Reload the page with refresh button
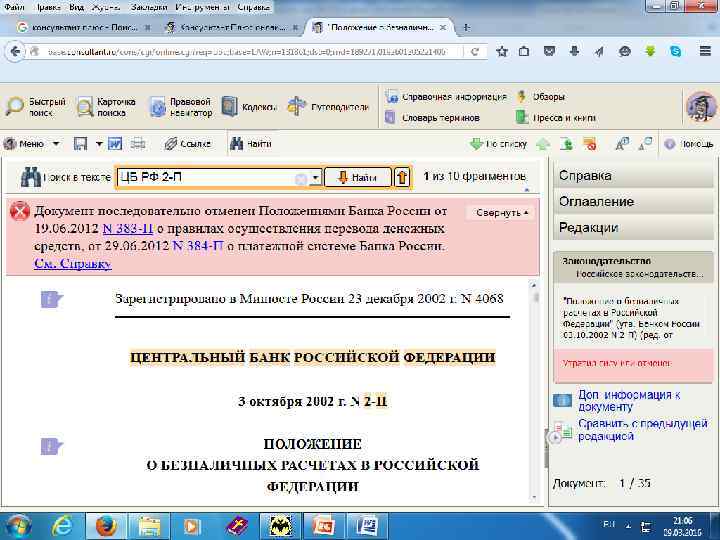The image size is (720, 540). (x=475, y=52)
